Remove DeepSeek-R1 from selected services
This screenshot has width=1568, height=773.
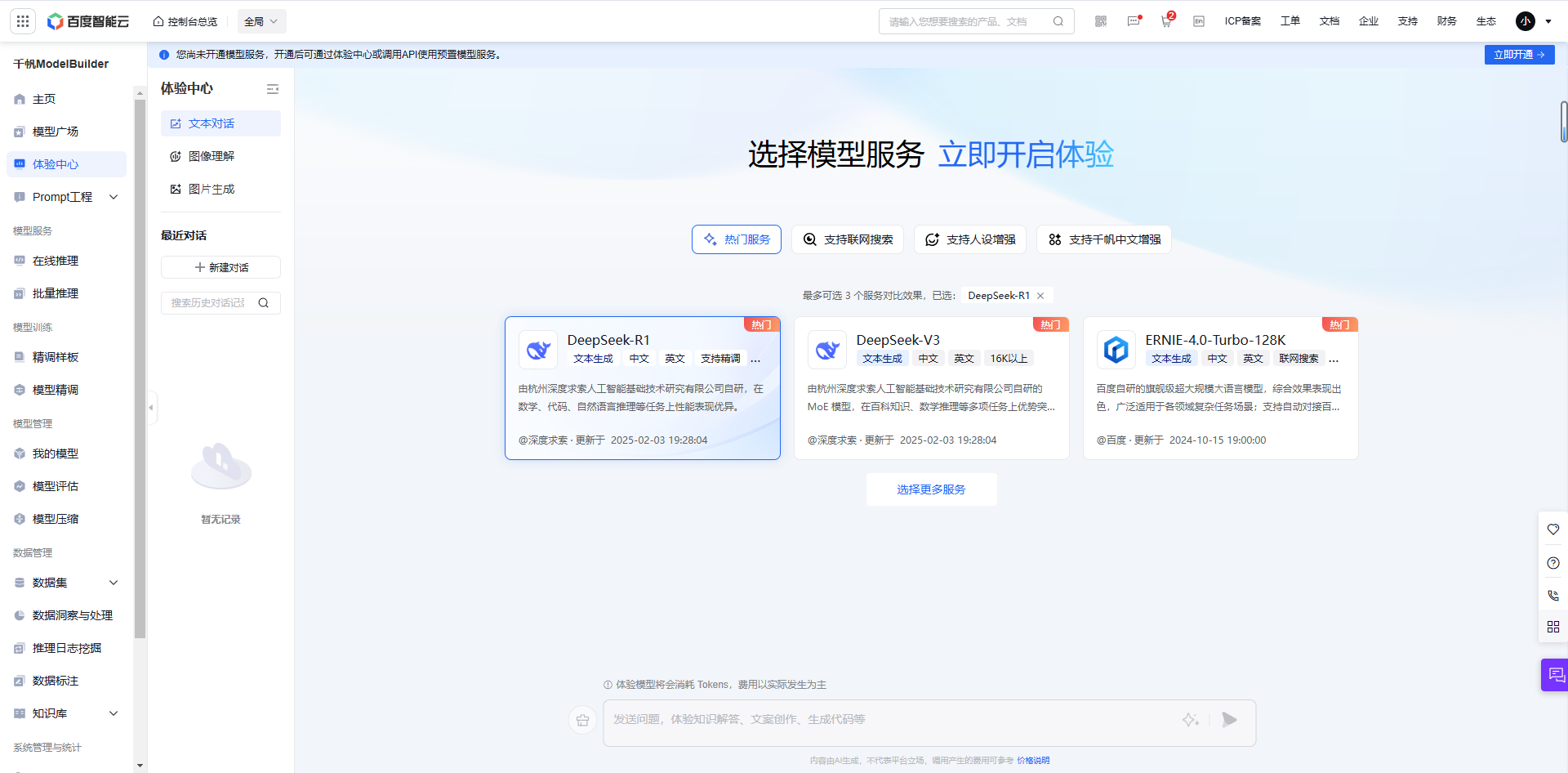[1040, 296]
